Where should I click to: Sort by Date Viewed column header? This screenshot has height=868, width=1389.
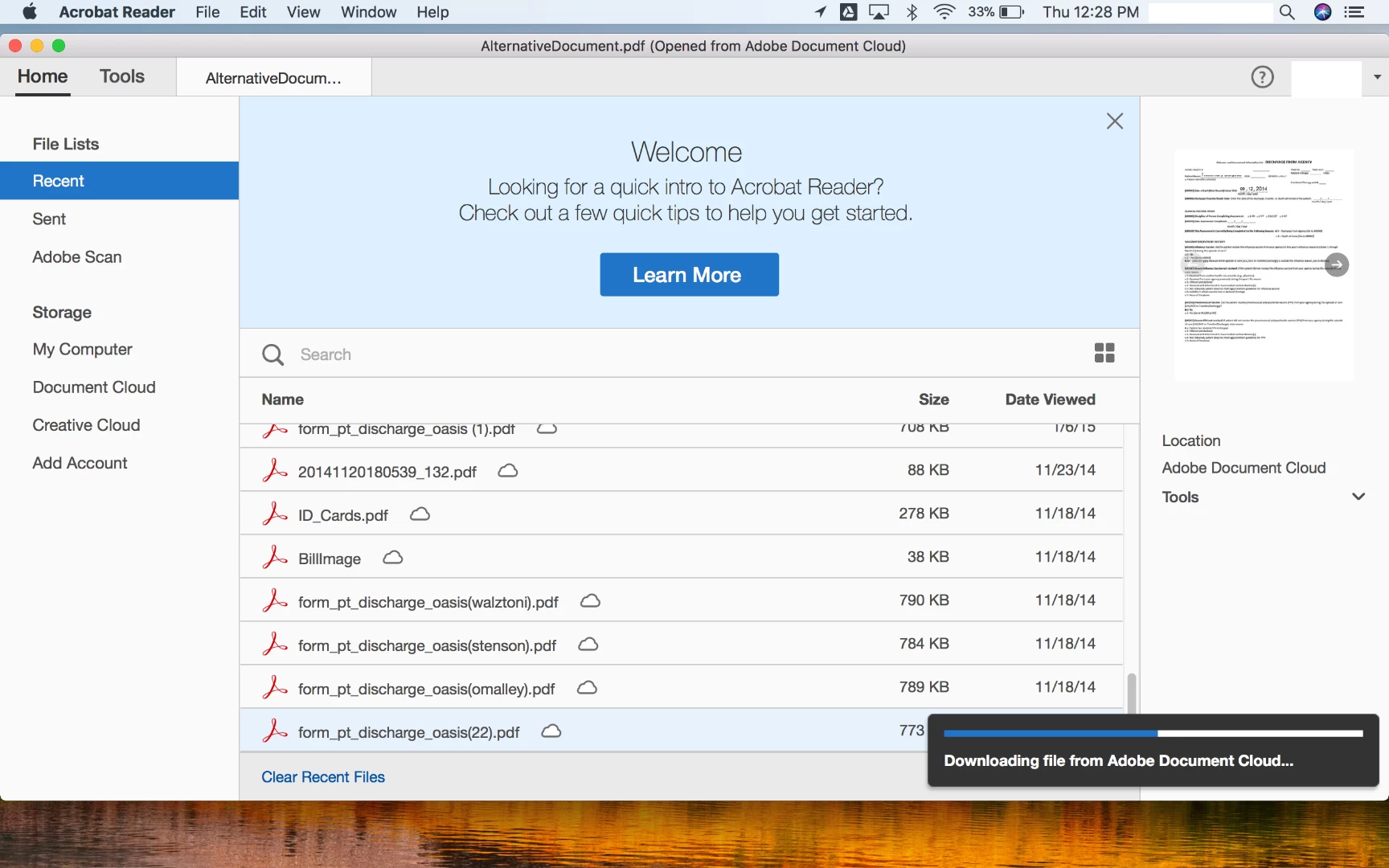1050,399
